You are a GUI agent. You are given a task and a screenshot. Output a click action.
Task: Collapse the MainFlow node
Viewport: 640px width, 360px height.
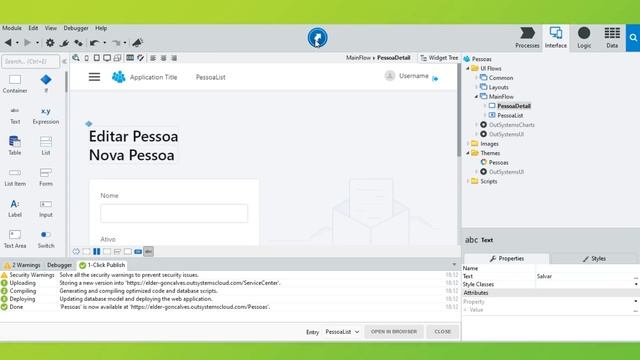click(476, 97)
